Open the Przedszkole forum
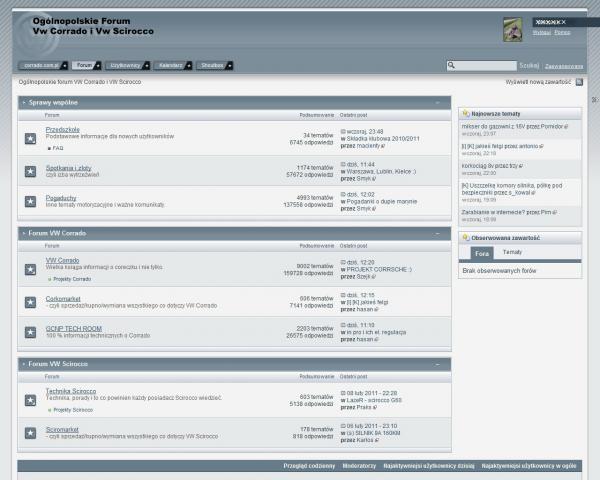600x480 pixels. (x=62, y=129)
